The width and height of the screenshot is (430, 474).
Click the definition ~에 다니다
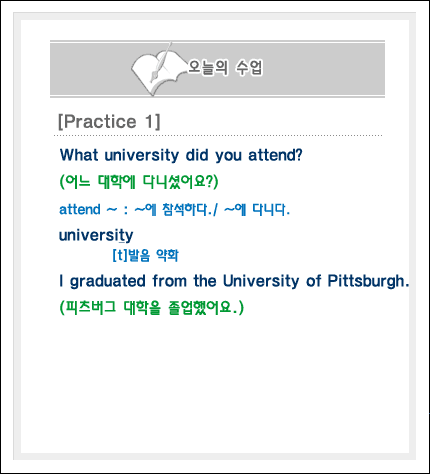(x=257, y=210)
